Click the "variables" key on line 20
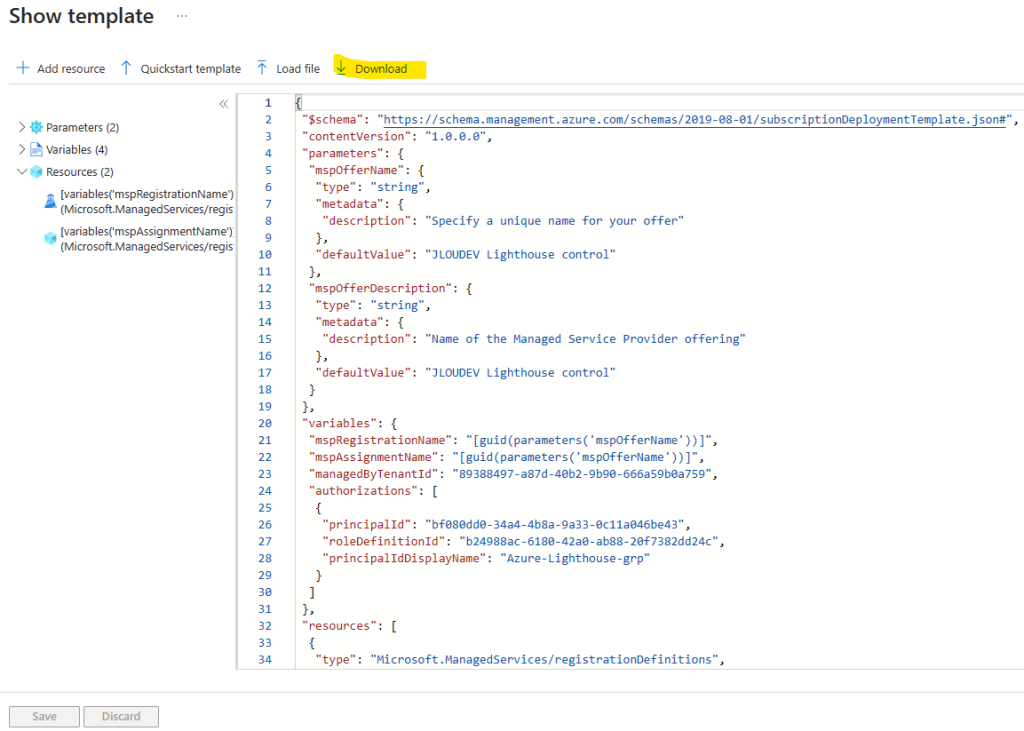 point(340,423)
